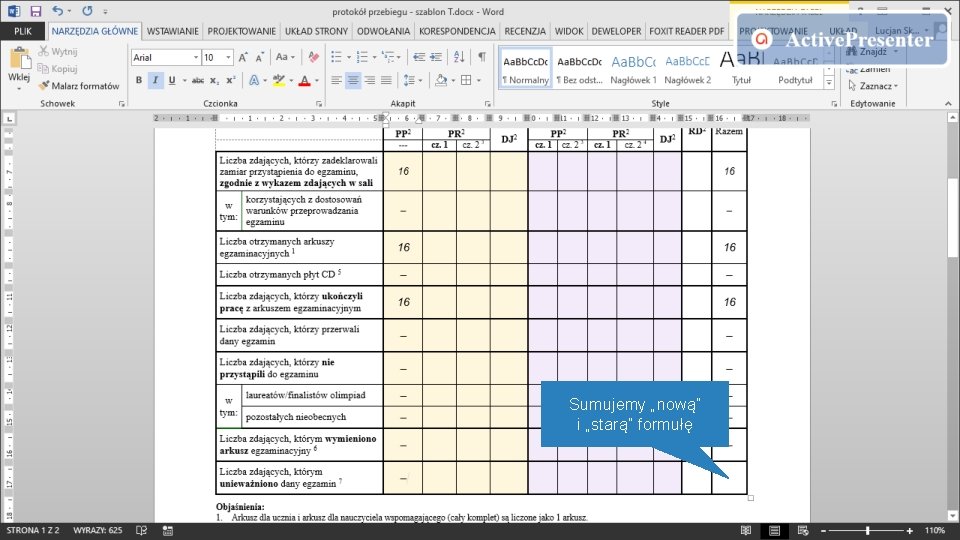
Task: Redo using the repeat arrow icon
Action: point(88,11)
